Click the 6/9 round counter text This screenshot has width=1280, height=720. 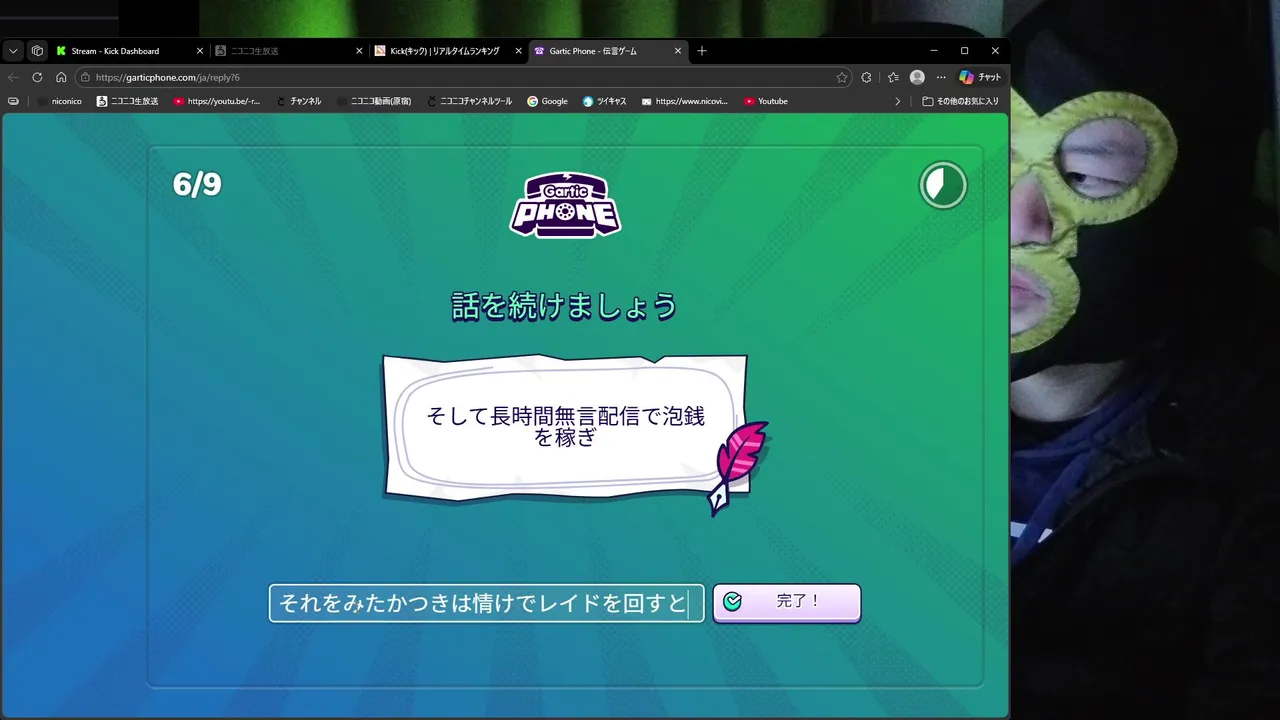tap(197, 184)
